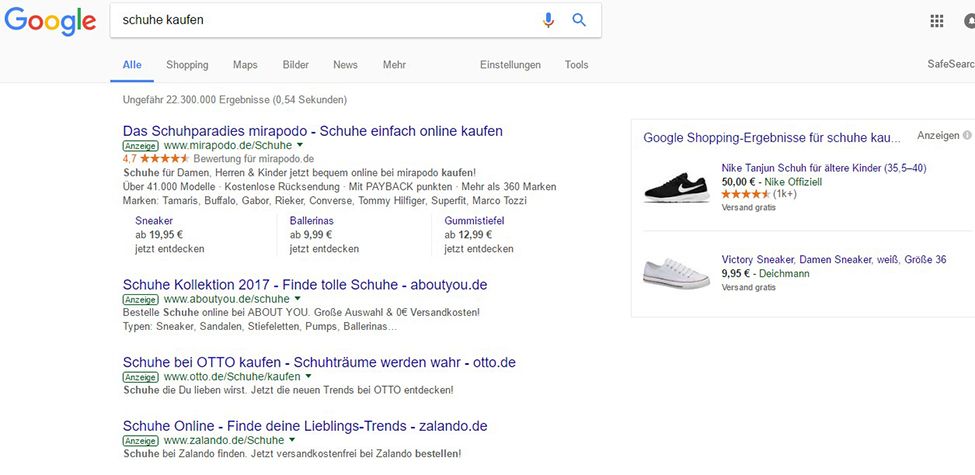The image size is (975, 475).
Task: Click the ab 12,99 € price
Action: pyautogui.click(x=468, y=234)
